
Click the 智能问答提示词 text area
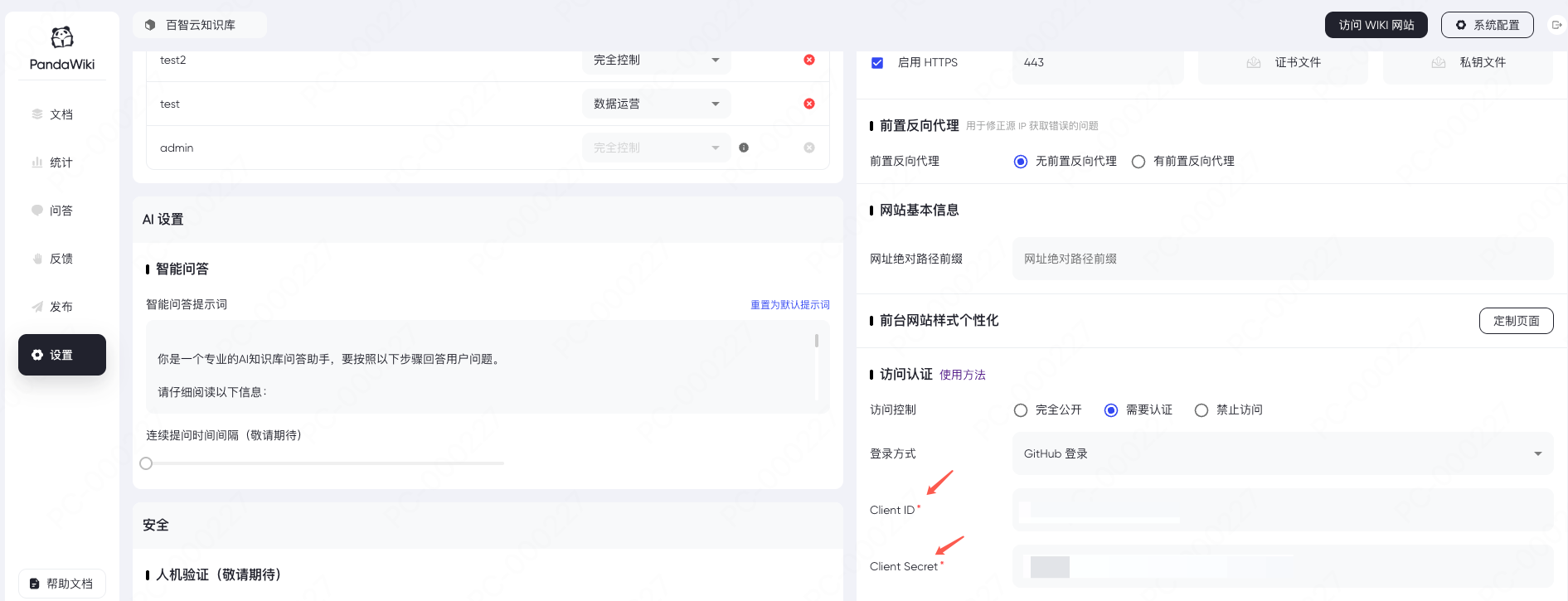point(488,367)
